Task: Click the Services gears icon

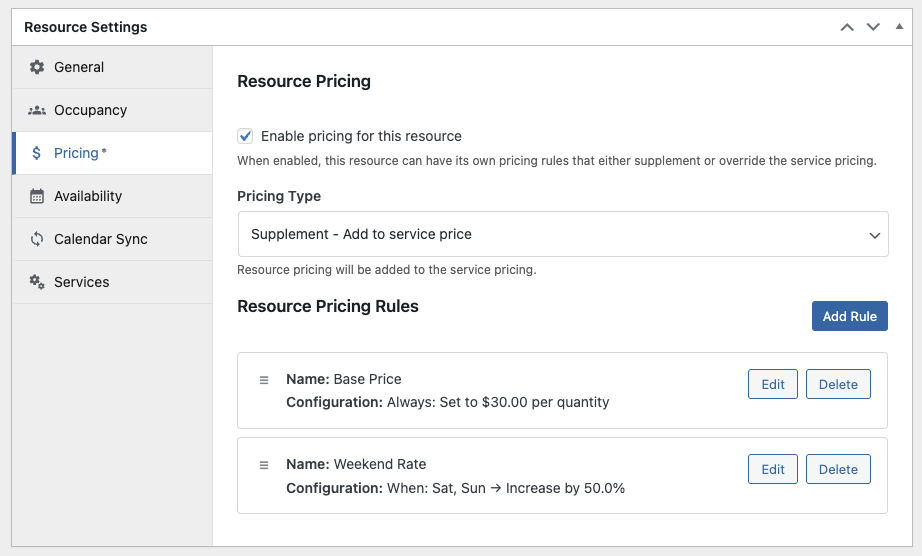Action: (x=37, y=282)
